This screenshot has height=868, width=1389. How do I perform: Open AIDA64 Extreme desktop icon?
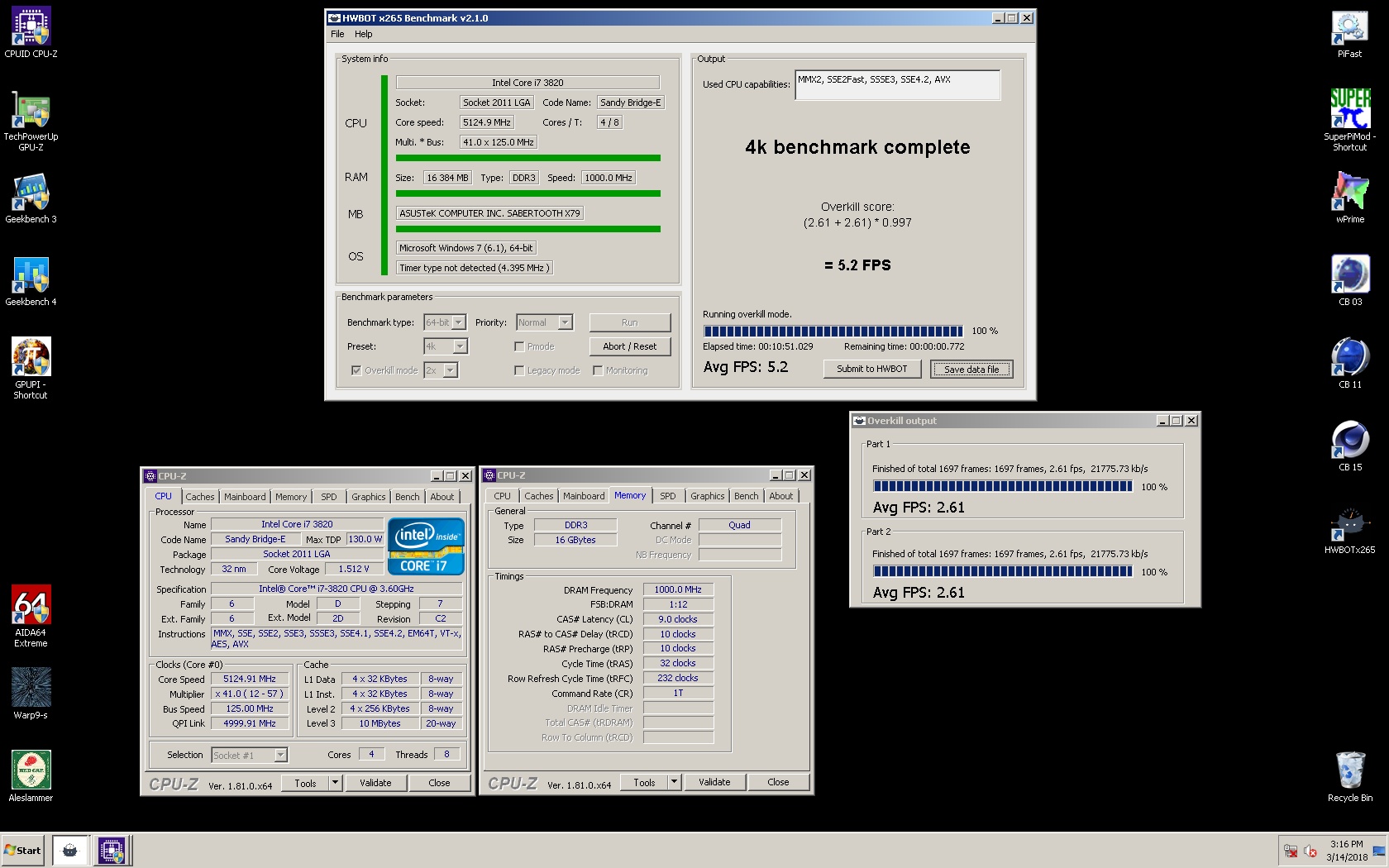coord(31,617)
